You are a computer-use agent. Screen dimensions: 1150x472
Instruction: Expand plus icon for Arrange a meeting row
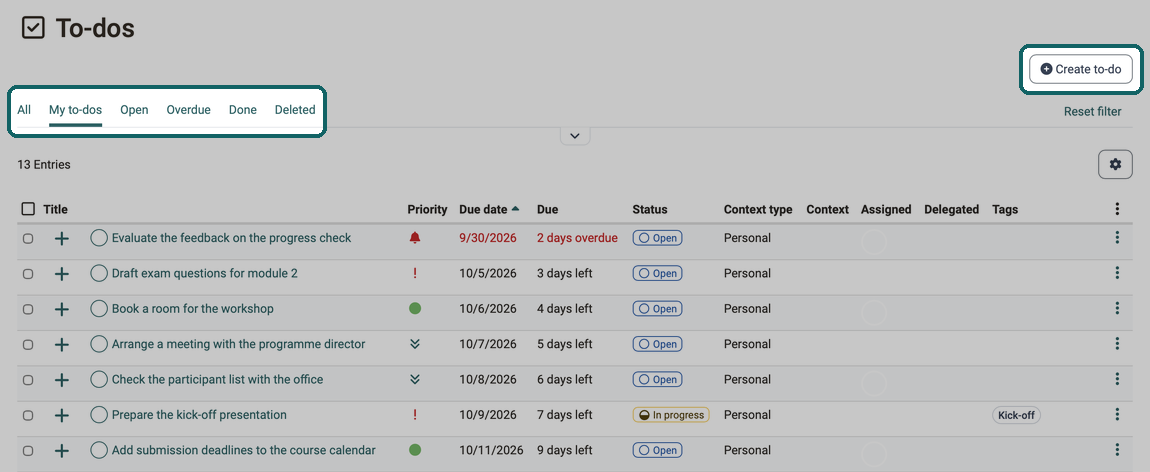pyautogui.click(x=62, y=344)
